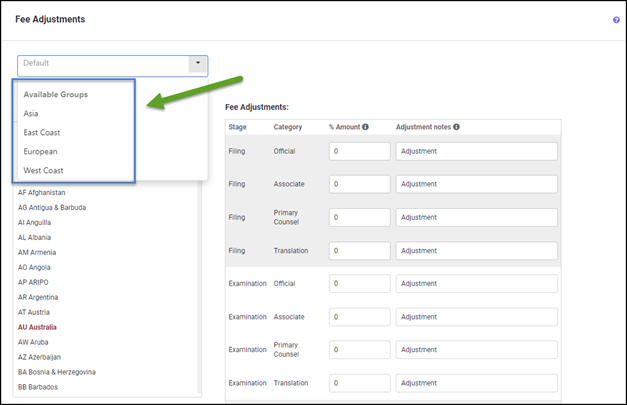Choose European from the group list
This screenshot has height=405, width=627.
41,152
